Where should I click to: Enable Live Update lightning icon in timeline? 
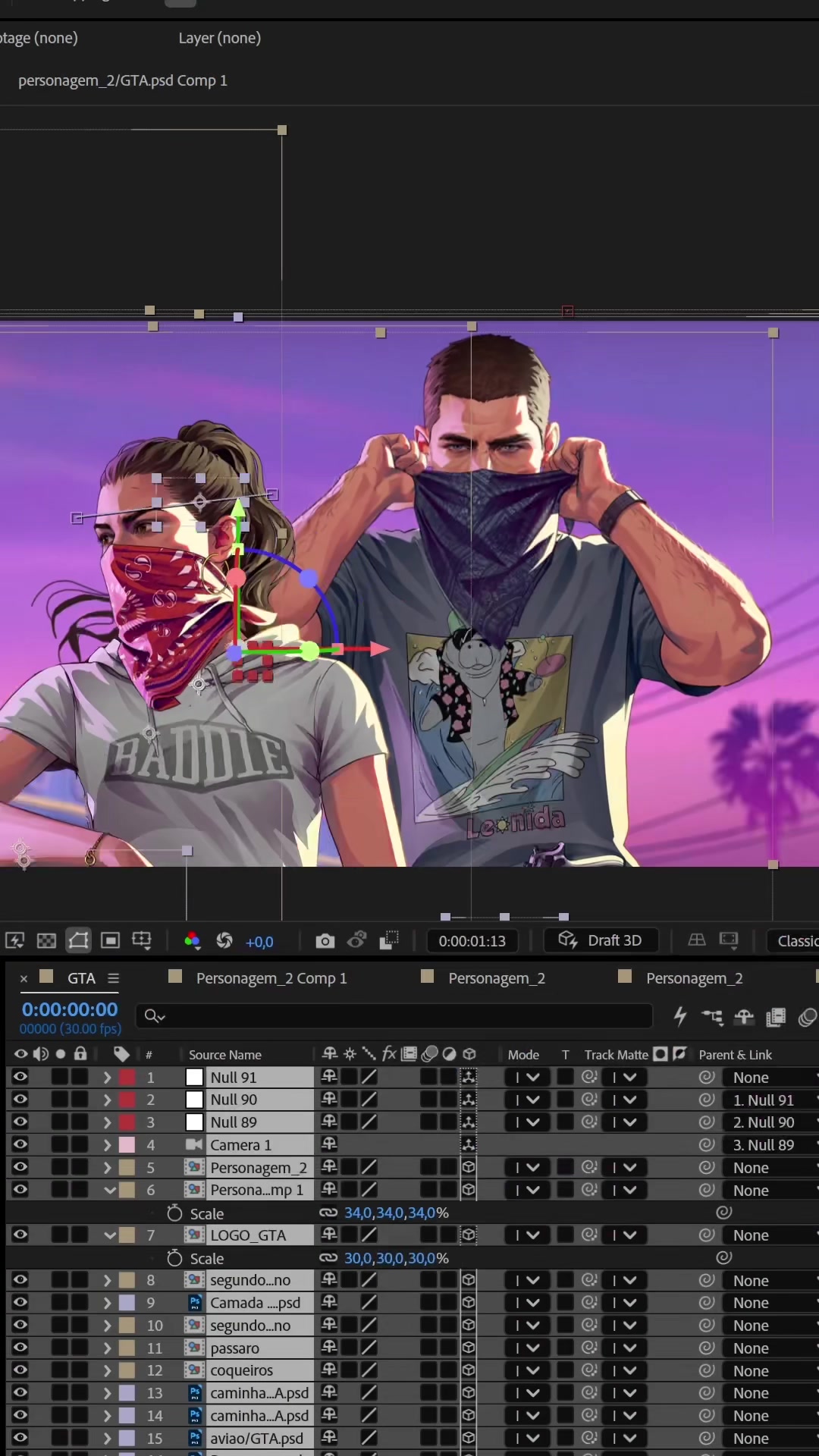(x=680, y=1016)
